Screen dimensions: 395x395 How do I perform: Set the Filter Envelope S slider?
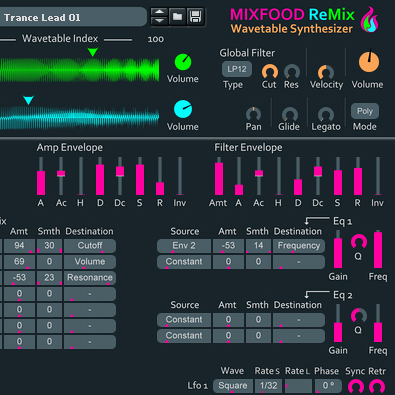(338, 176)
